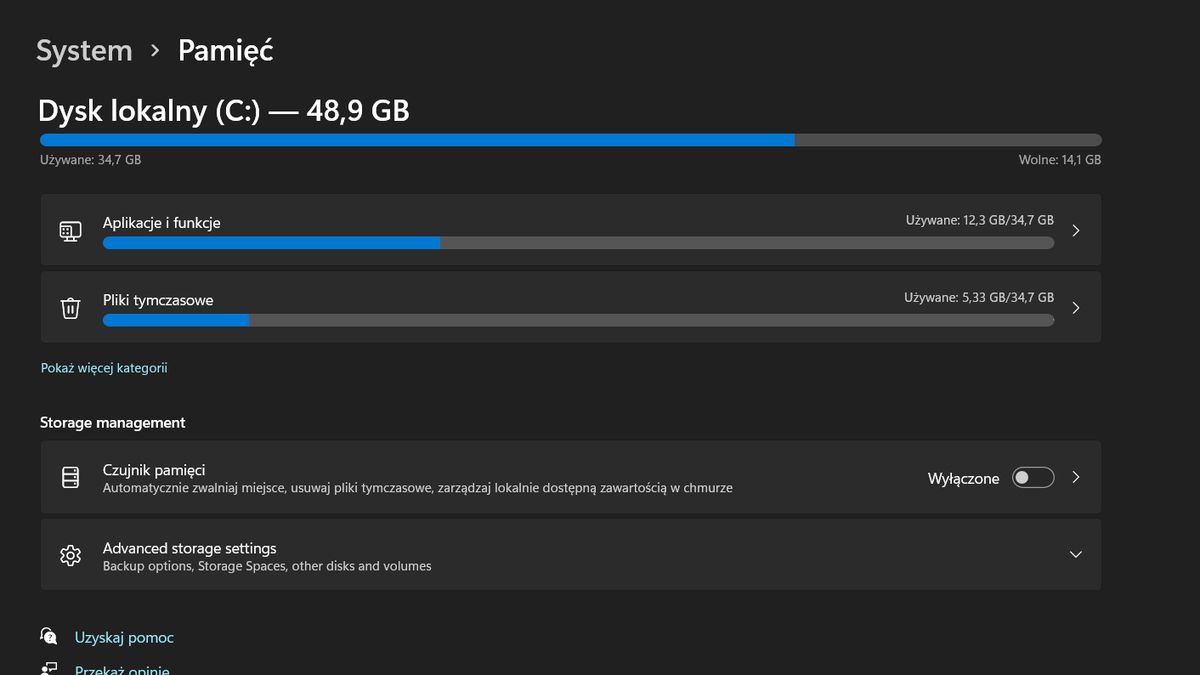Open the Czujnik pamięci settings via chevron
Viewport: 1200px width, 675px height.
(x=1075, y=477)
